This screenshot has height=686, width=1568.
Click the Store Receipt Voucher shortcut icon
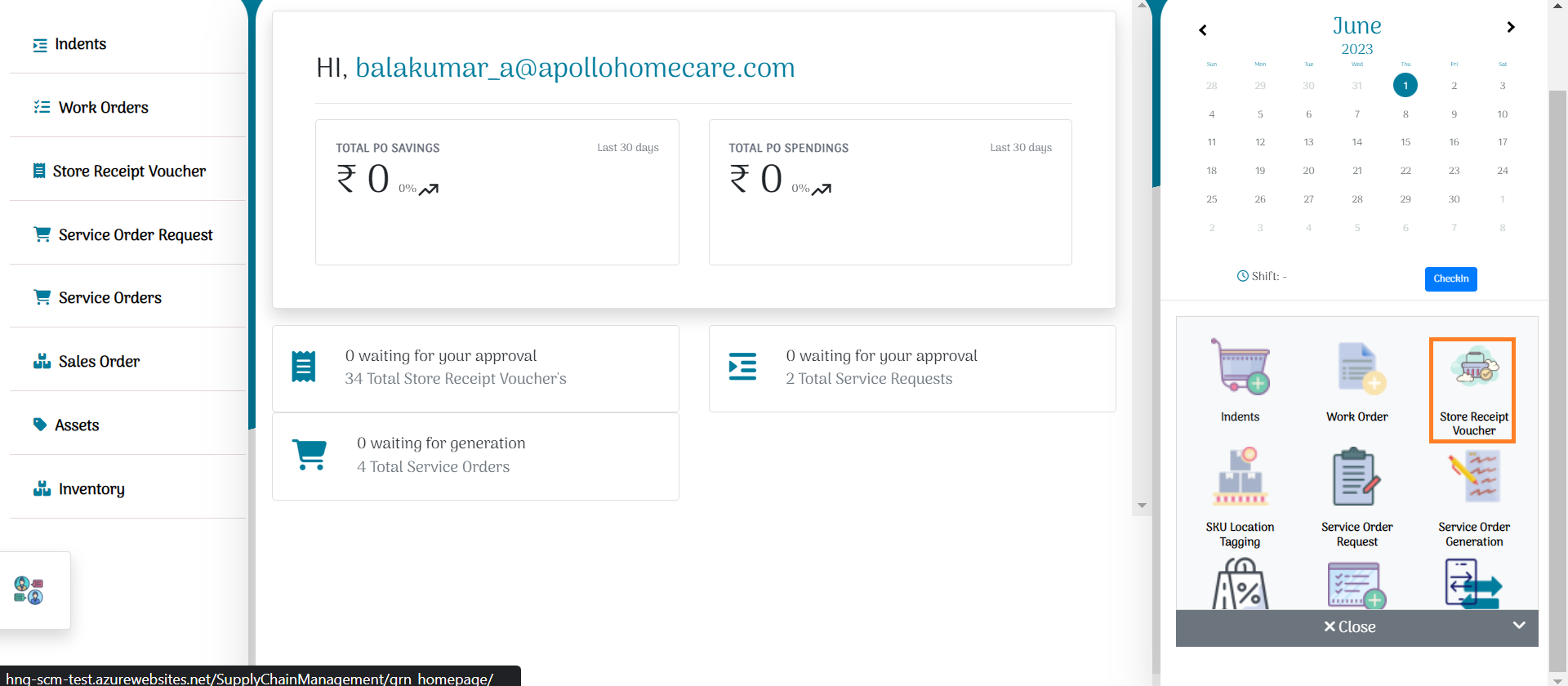tap(1474, 367)
